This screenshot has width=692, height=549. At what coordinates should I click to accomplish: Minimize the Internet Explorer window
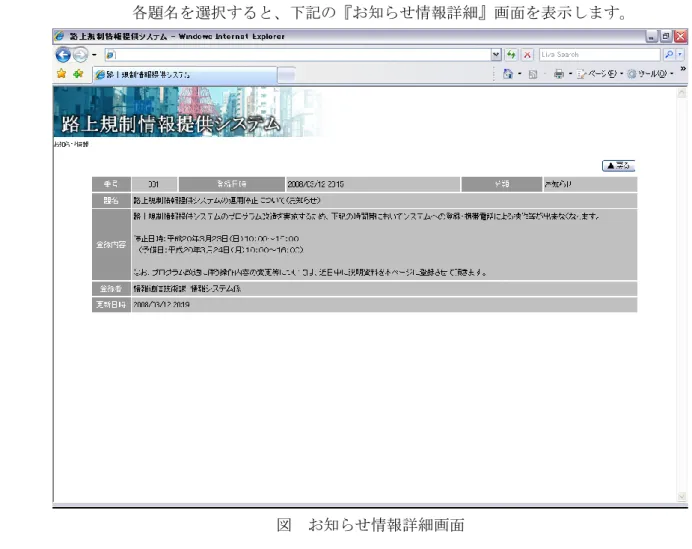pyautogui.click(x=651, y=36)
